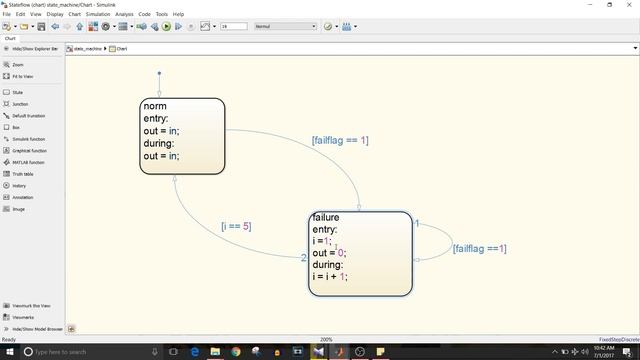Click Fit to View in the palette
This screenshot has width=640, height=360.
18,76
